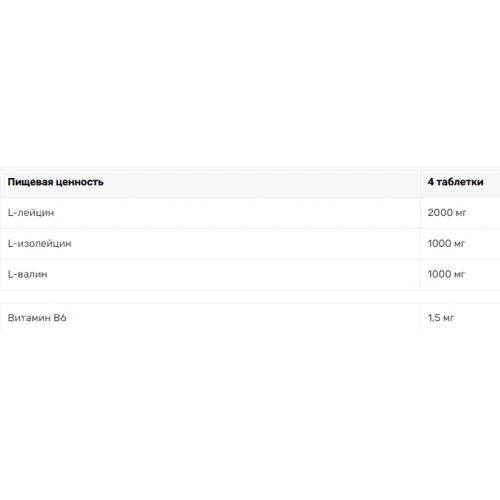Click the L-валин '1000 мг' value
The height and width of the screenshot is (500, 500).
(x=446, y=274)
